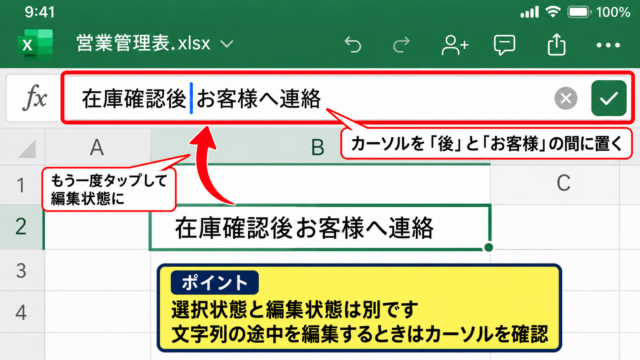Screen dimensions: 640x360
Task: Place cursor in the formula bar text
Action: pos(202,98)
